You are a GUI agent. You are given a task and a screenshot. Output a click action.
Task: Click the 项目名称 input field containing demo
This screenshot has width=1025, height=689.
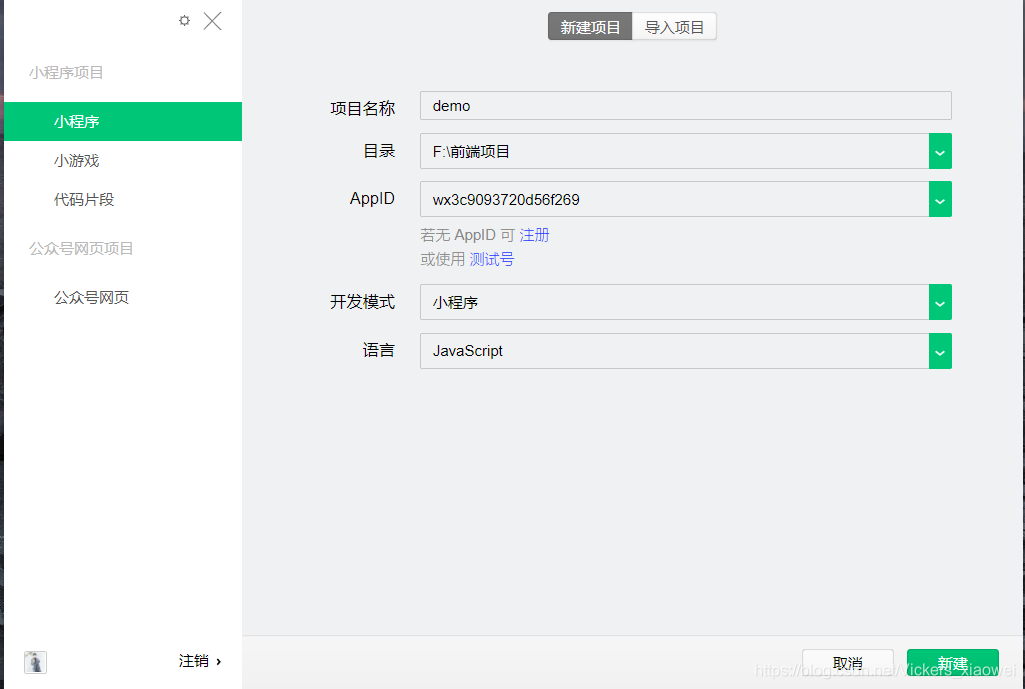pos(686,106)
